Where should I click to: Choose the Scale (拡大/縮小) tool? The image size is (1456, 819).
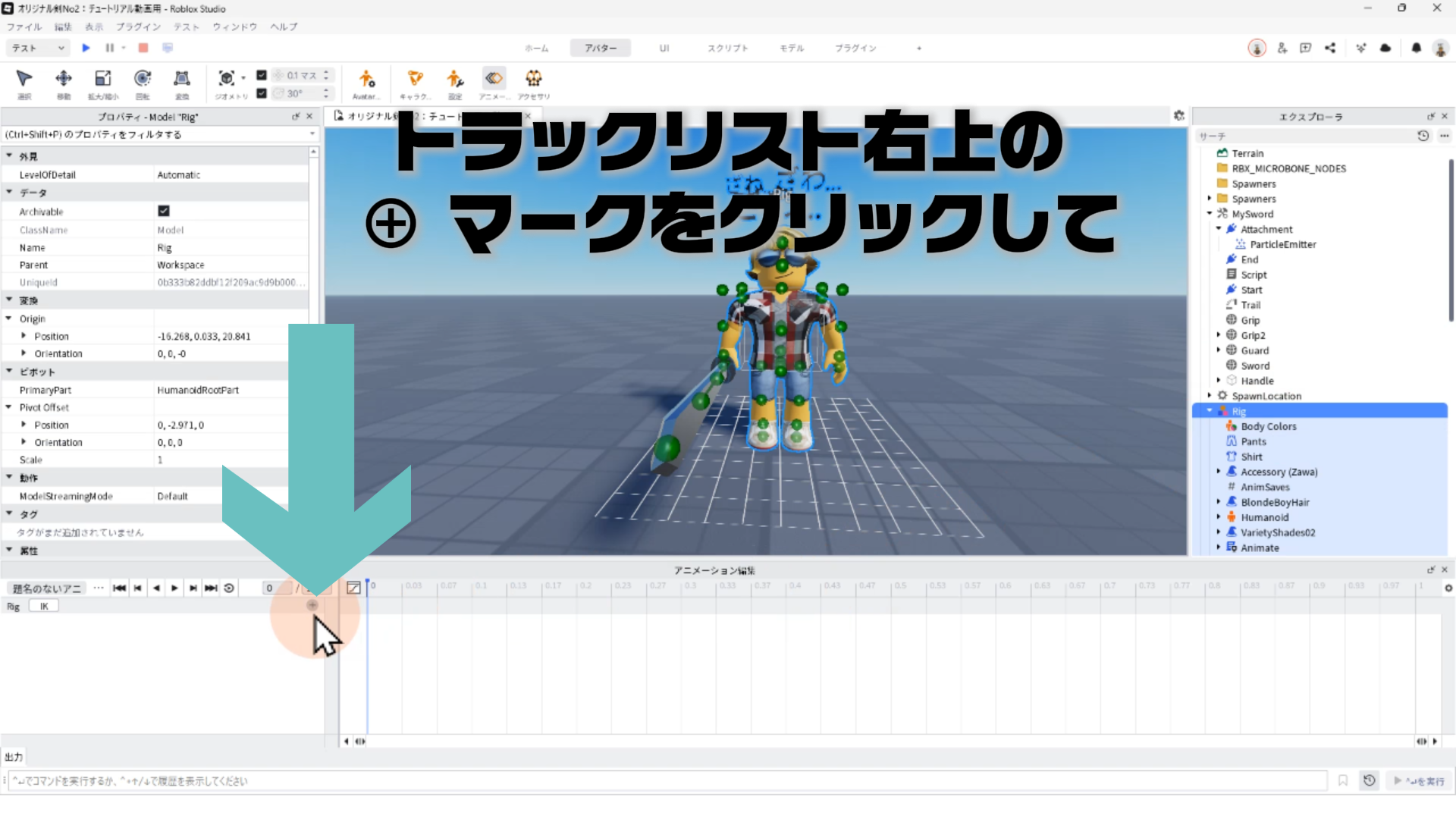102,79
